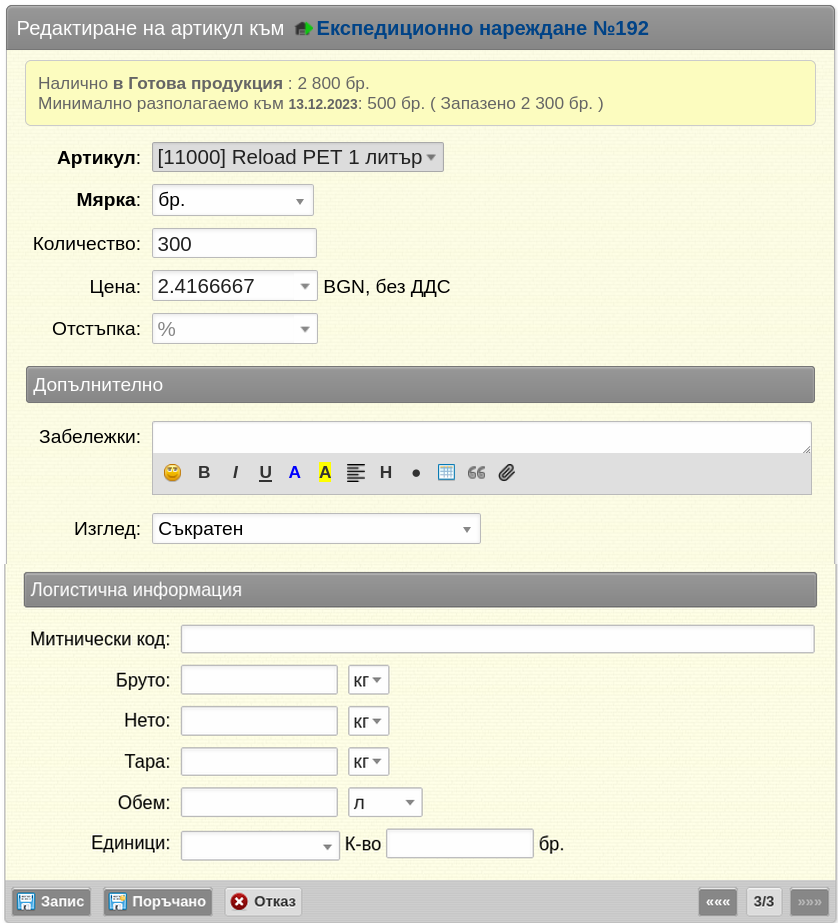Click the Забележки notes text area
This screenshot has width=838, height=923.
click(482, 437)
